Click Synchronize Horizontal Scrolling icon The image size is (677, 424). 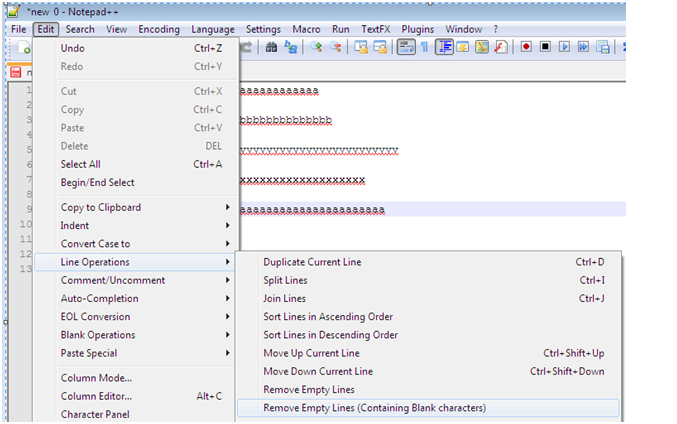coord(380,47)
